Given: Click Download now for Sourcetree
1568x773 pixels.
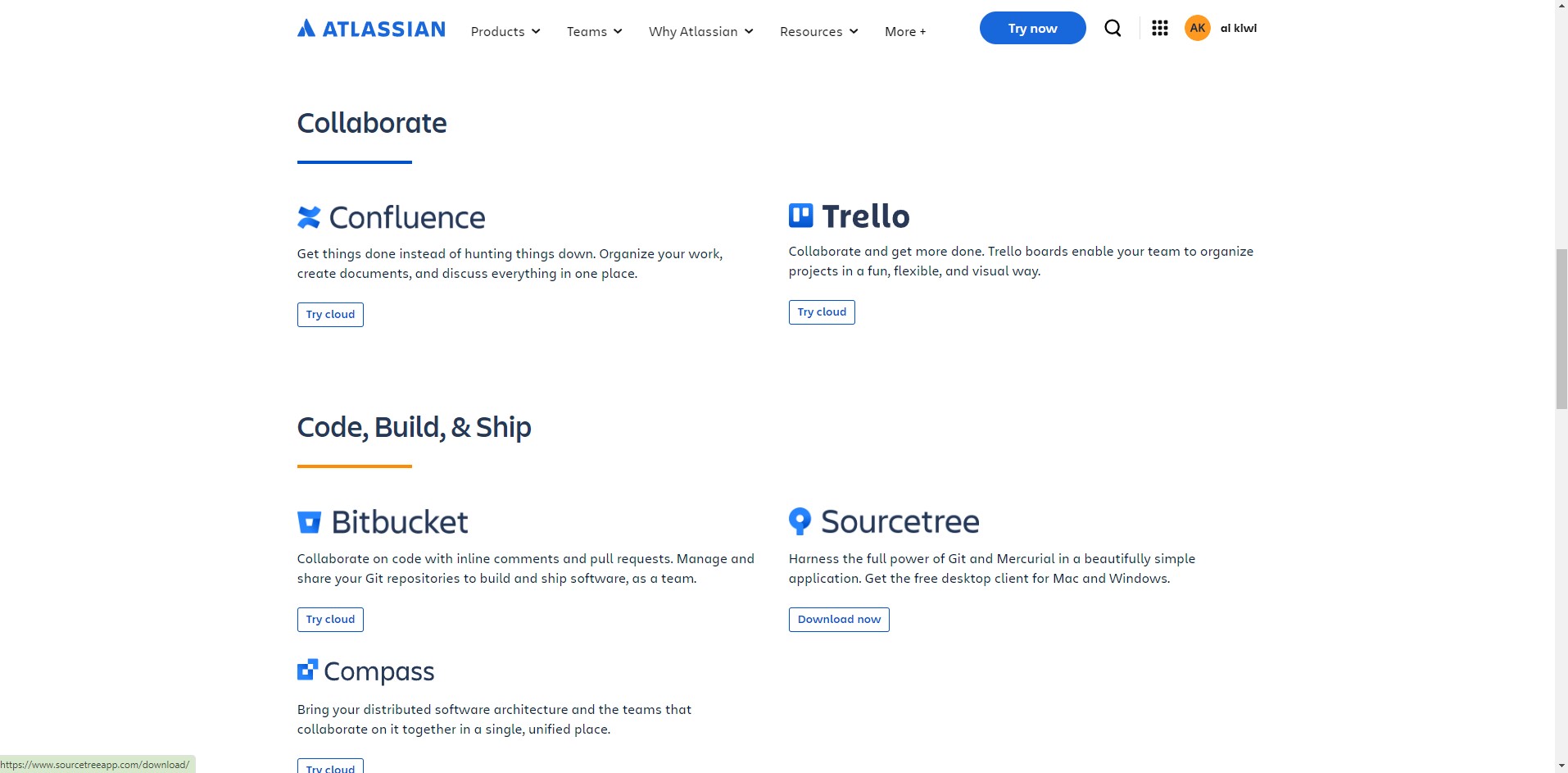Looking at the screenshot, I should click(839, 620).
